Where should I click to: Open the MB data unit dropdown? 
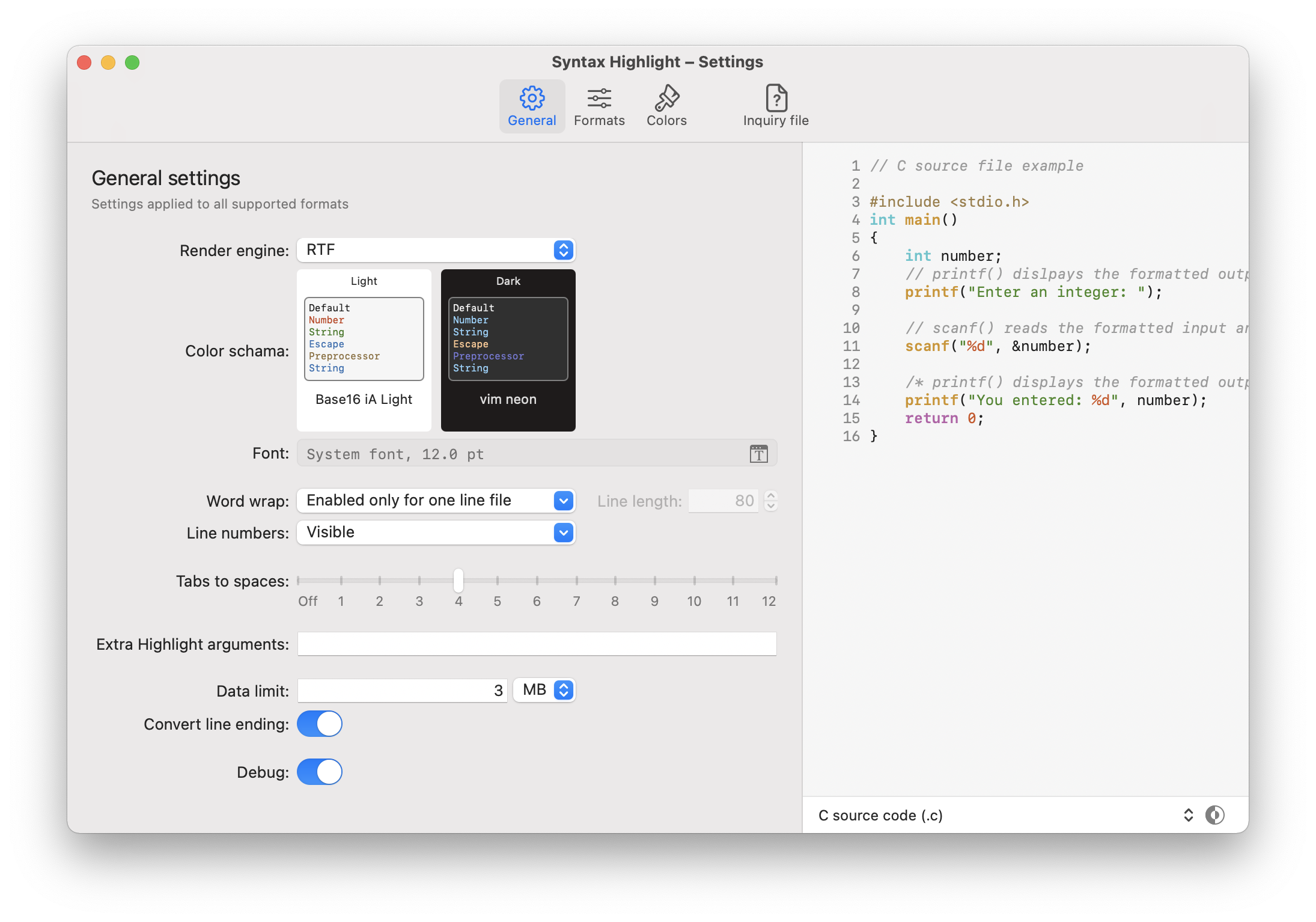tap(544, 690)
